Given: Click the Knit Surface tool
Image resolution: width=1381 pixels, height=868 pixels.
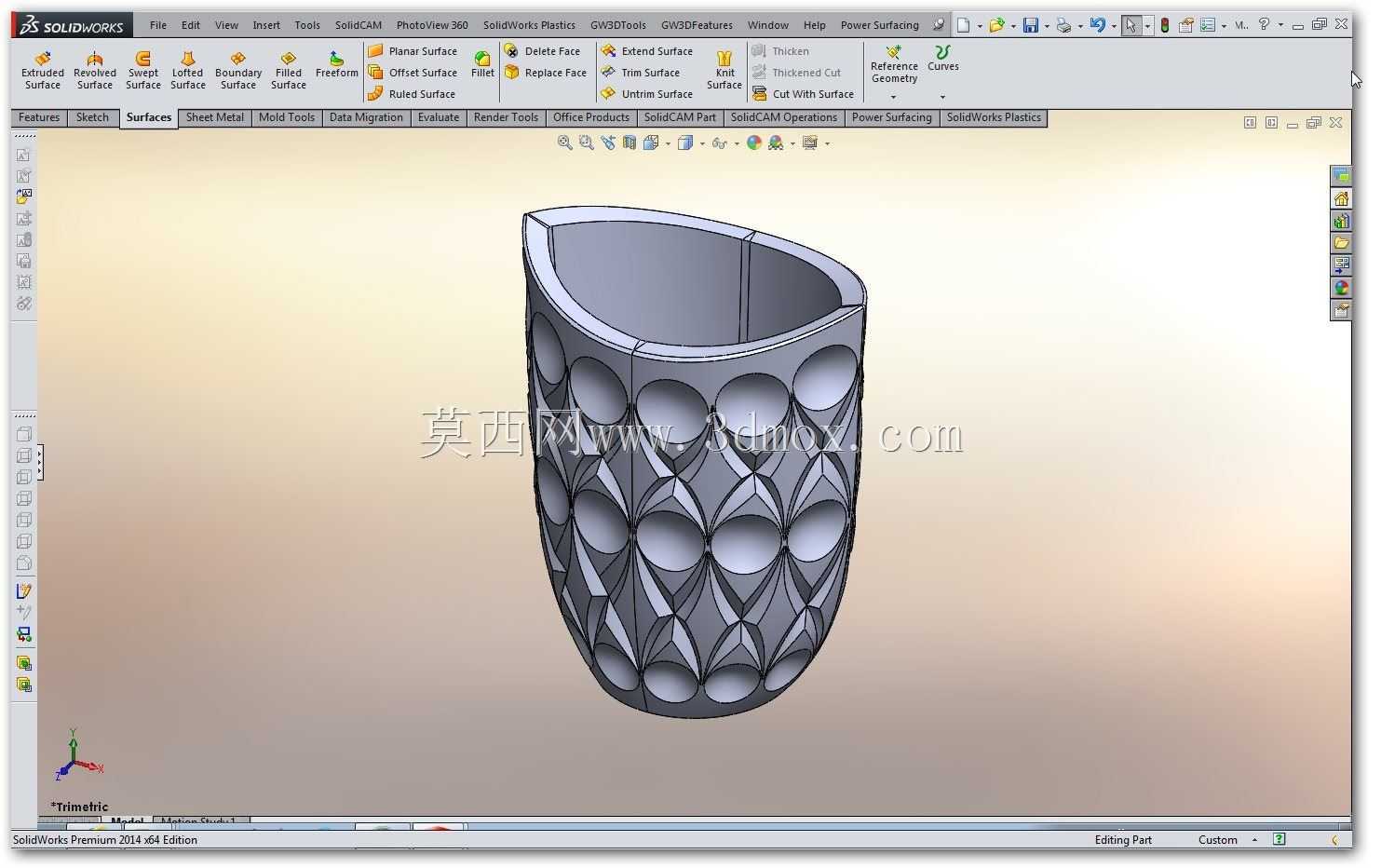Looking at the screenshot, I should pyautogui.click(x=724, y=71).
